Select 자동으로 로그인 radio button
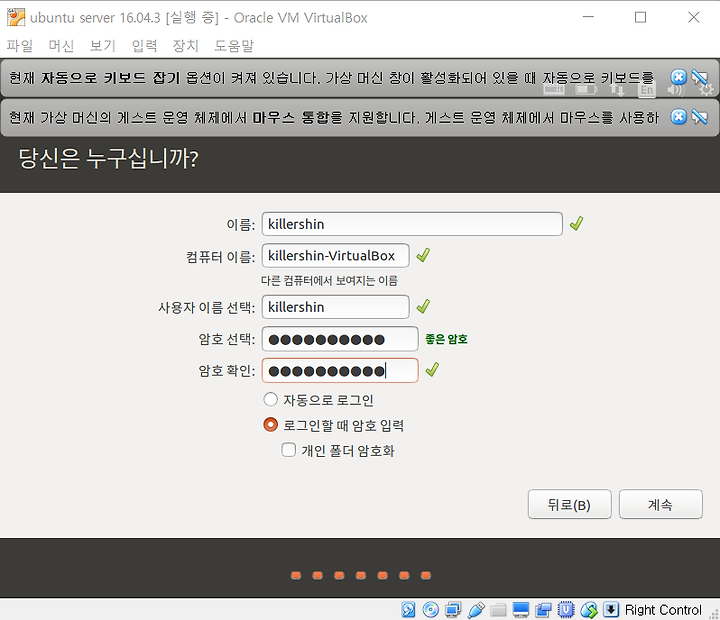Screen dimensions: 720x620 (x=270, y=400)
